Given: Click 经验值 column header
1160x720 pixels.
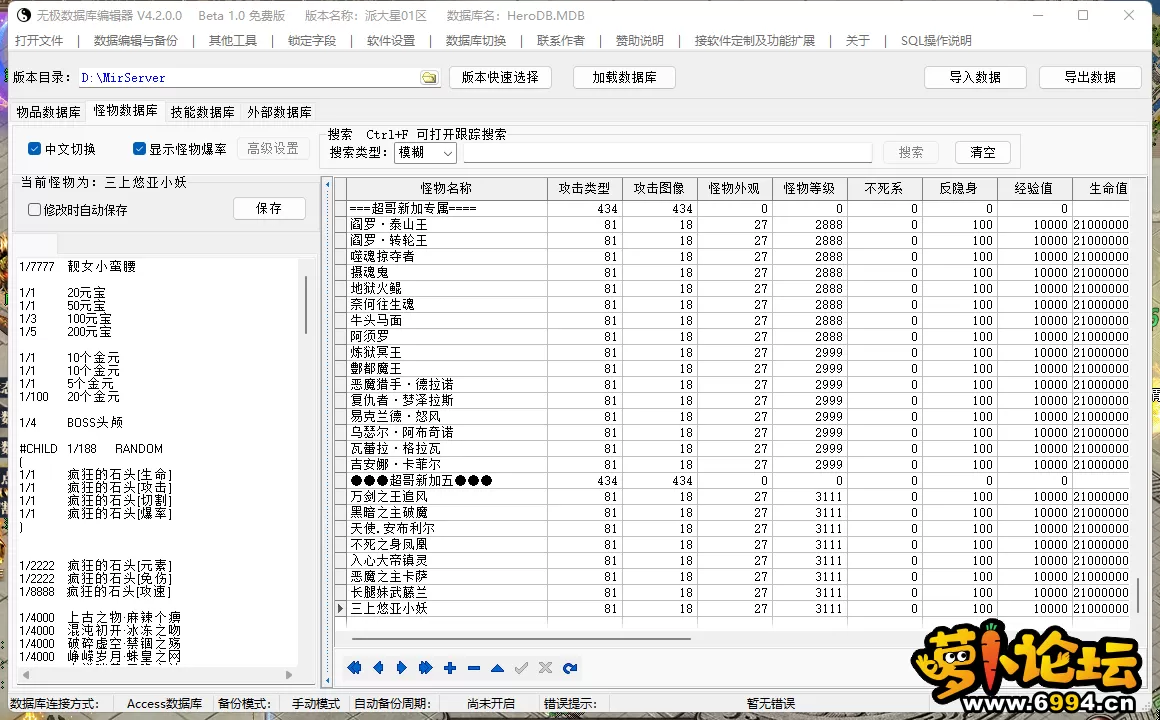Looking at the screenshot, I should coord(1034,189).
